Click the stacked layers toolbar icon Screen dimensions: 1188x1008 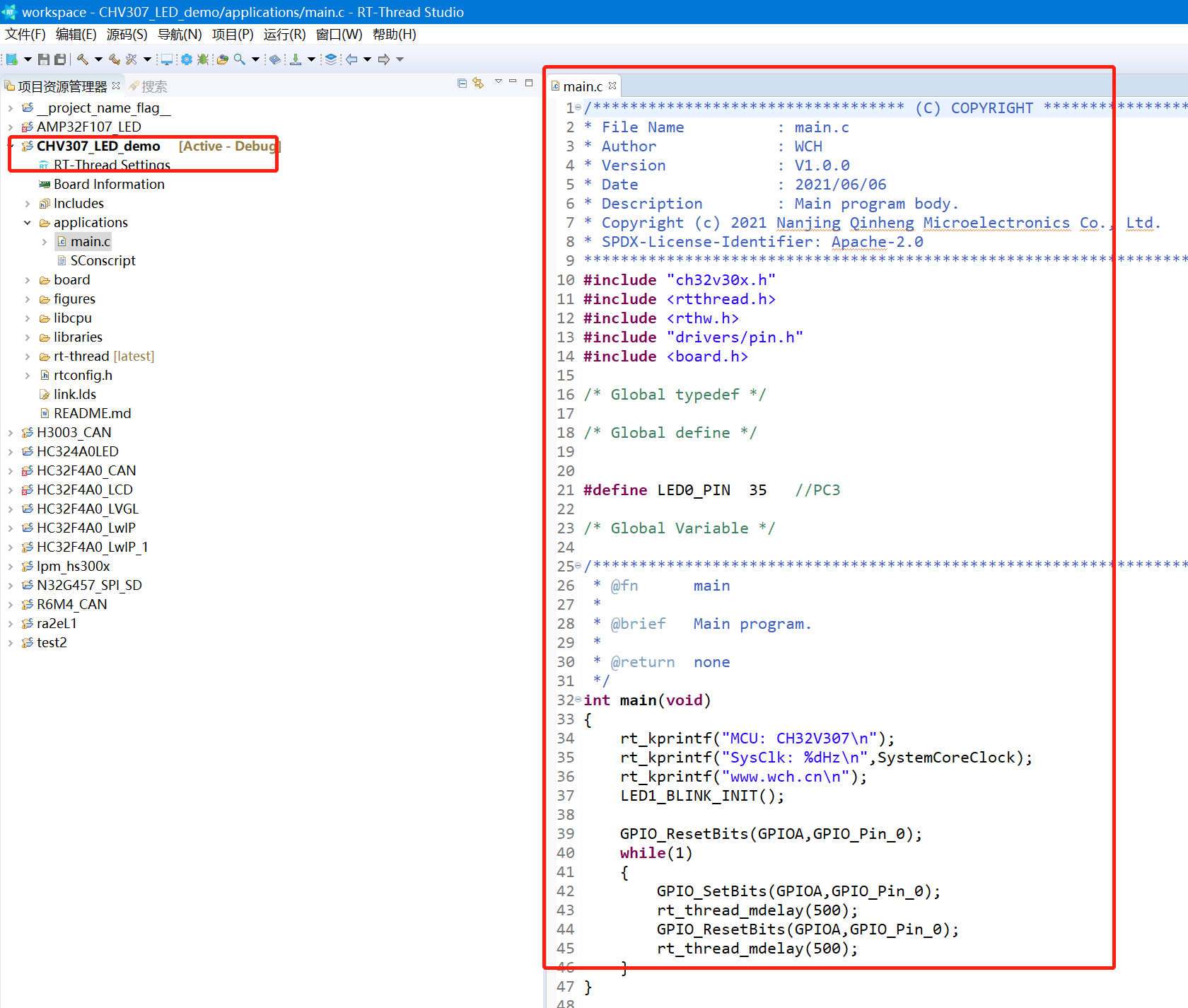[331, 59]
